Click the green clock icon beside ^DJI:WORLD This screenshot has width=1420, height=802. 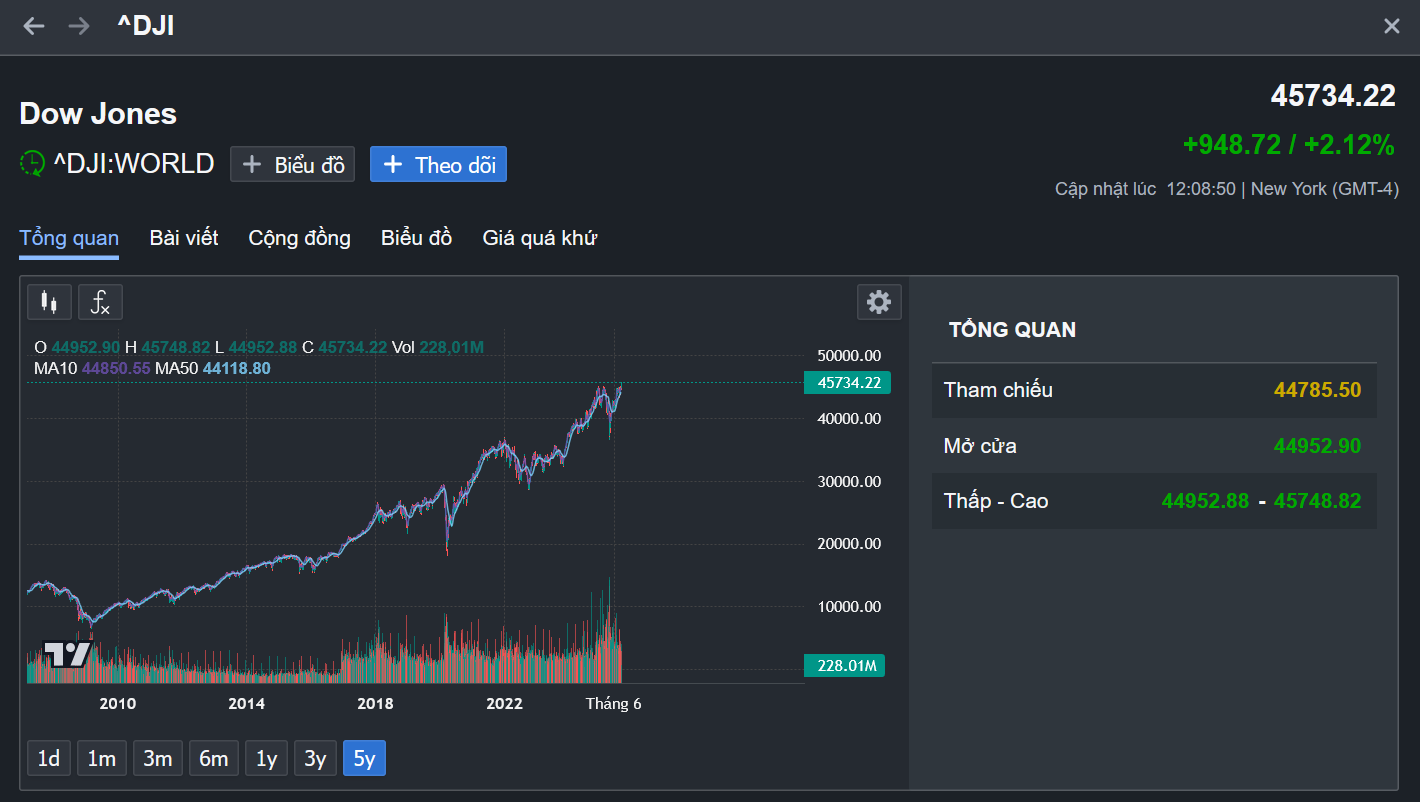pyautogui.click(x=32, y=164)
